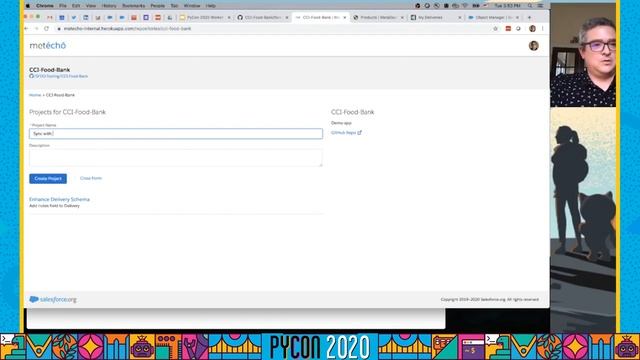Open the Edit menu
This screenshot has width=640, height=360.
76,6
